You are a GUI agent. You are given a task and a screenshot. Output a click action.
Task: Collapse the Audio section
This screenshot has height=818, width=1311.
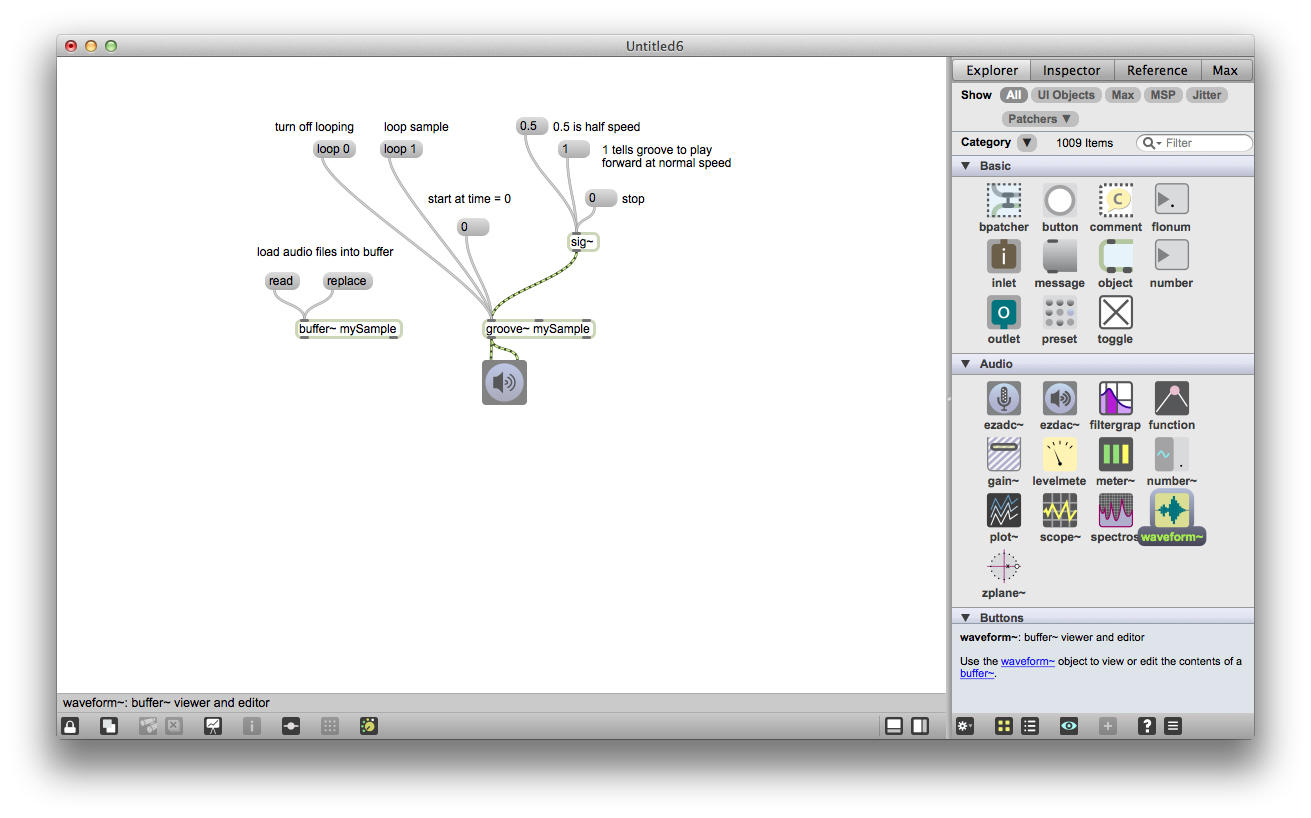(966, 364)
